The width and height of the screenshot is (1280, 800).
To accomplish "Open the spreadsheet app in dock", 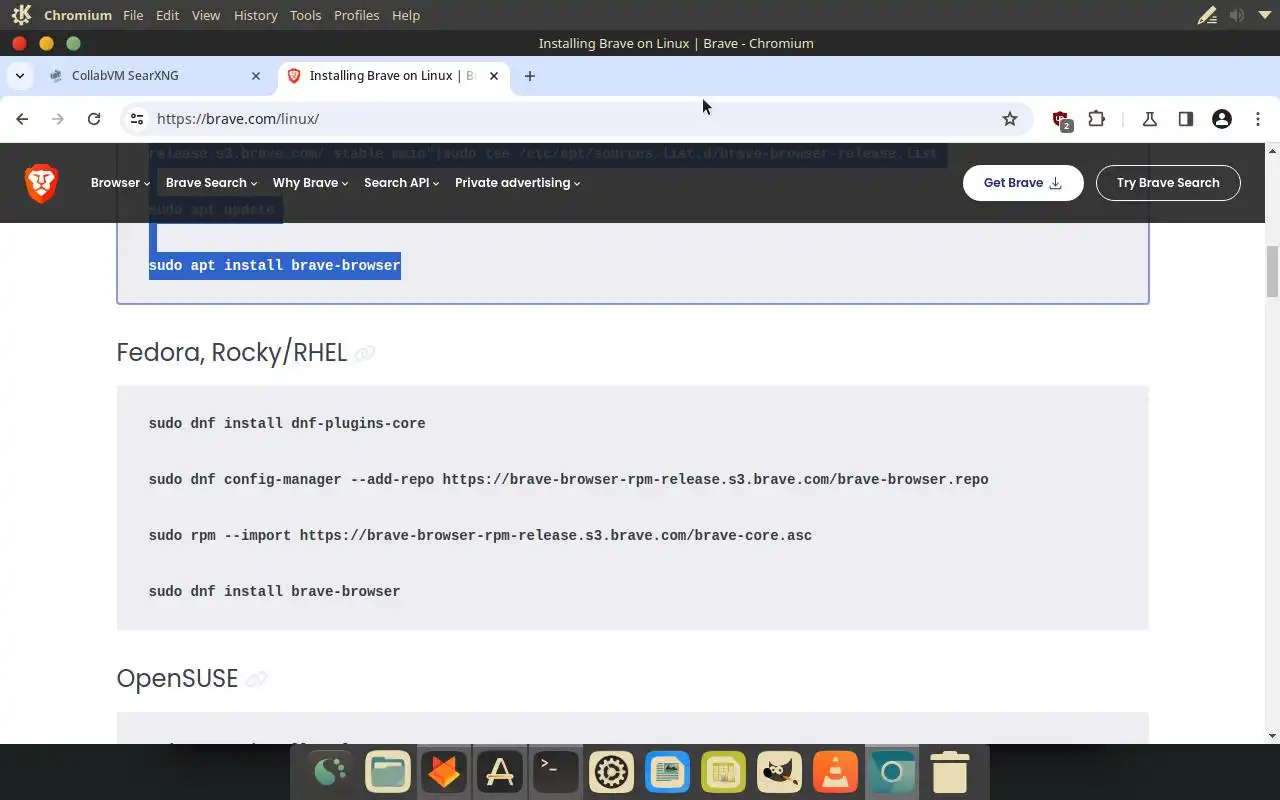I will click(723, 772).
